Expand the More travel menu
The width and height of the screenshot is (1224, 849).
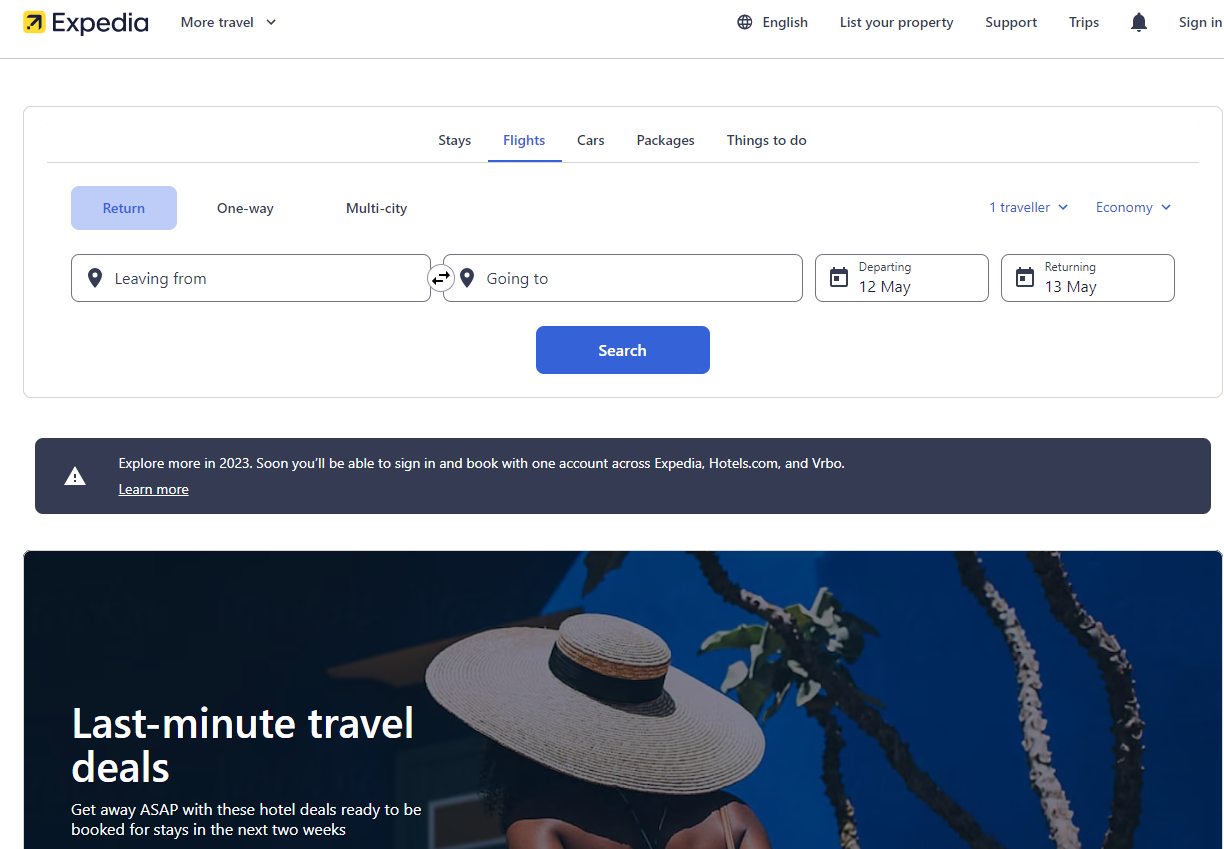[x=228, y=22]
